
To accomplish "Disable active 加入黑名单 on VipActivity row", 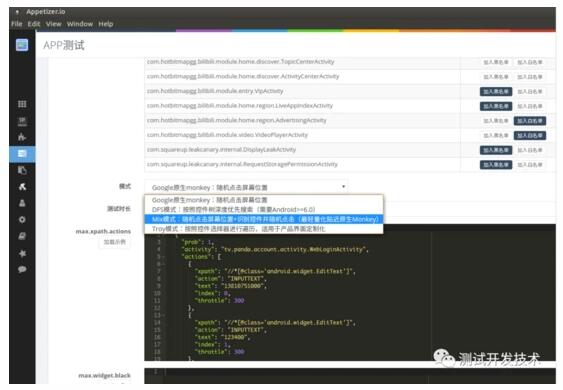I will (x=495, y=92).
